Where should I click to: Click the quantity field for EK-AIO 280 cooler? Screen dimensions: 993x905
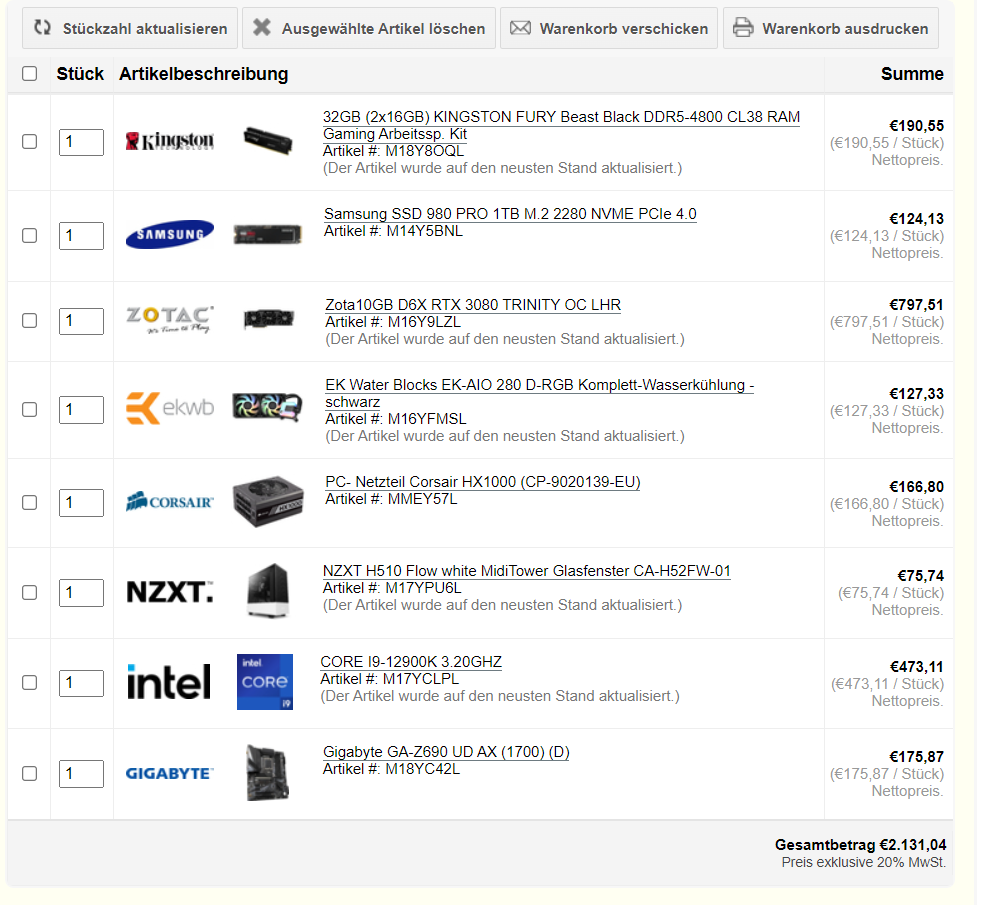81,410
